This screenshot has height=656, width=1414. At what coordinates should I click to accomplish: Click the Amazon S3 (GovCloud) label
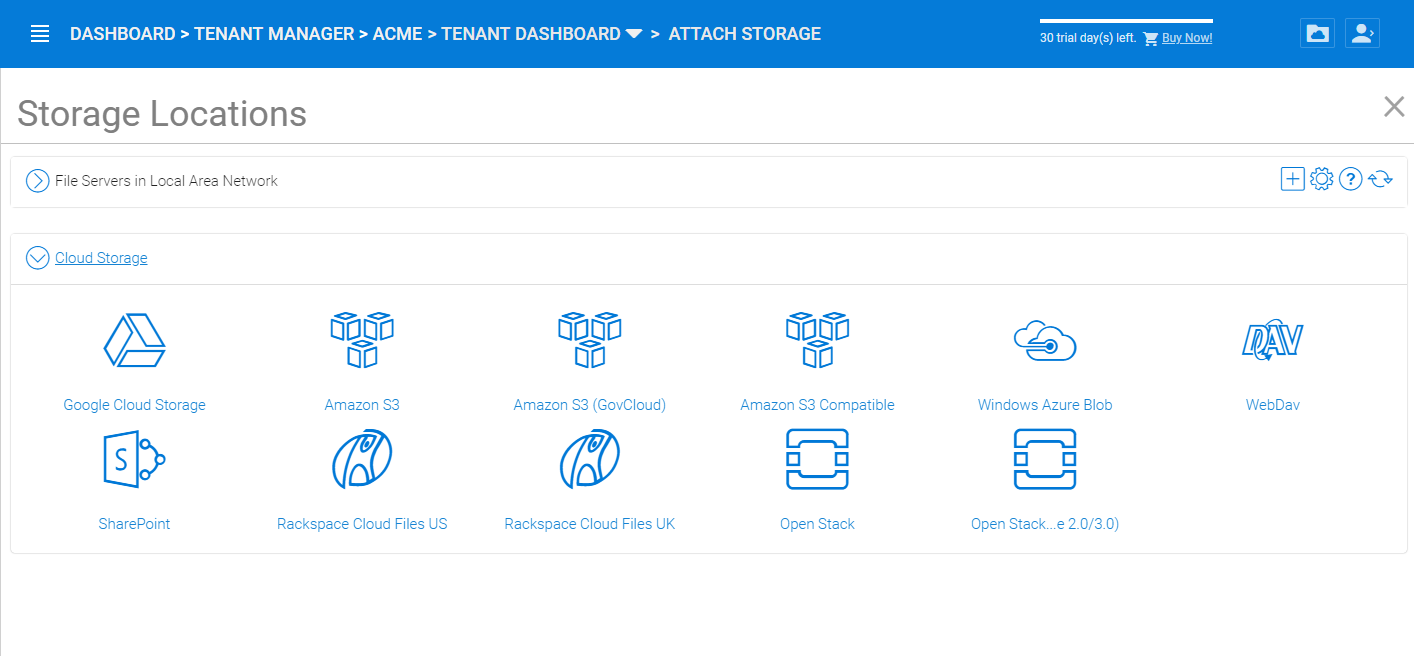pos(590,405)
